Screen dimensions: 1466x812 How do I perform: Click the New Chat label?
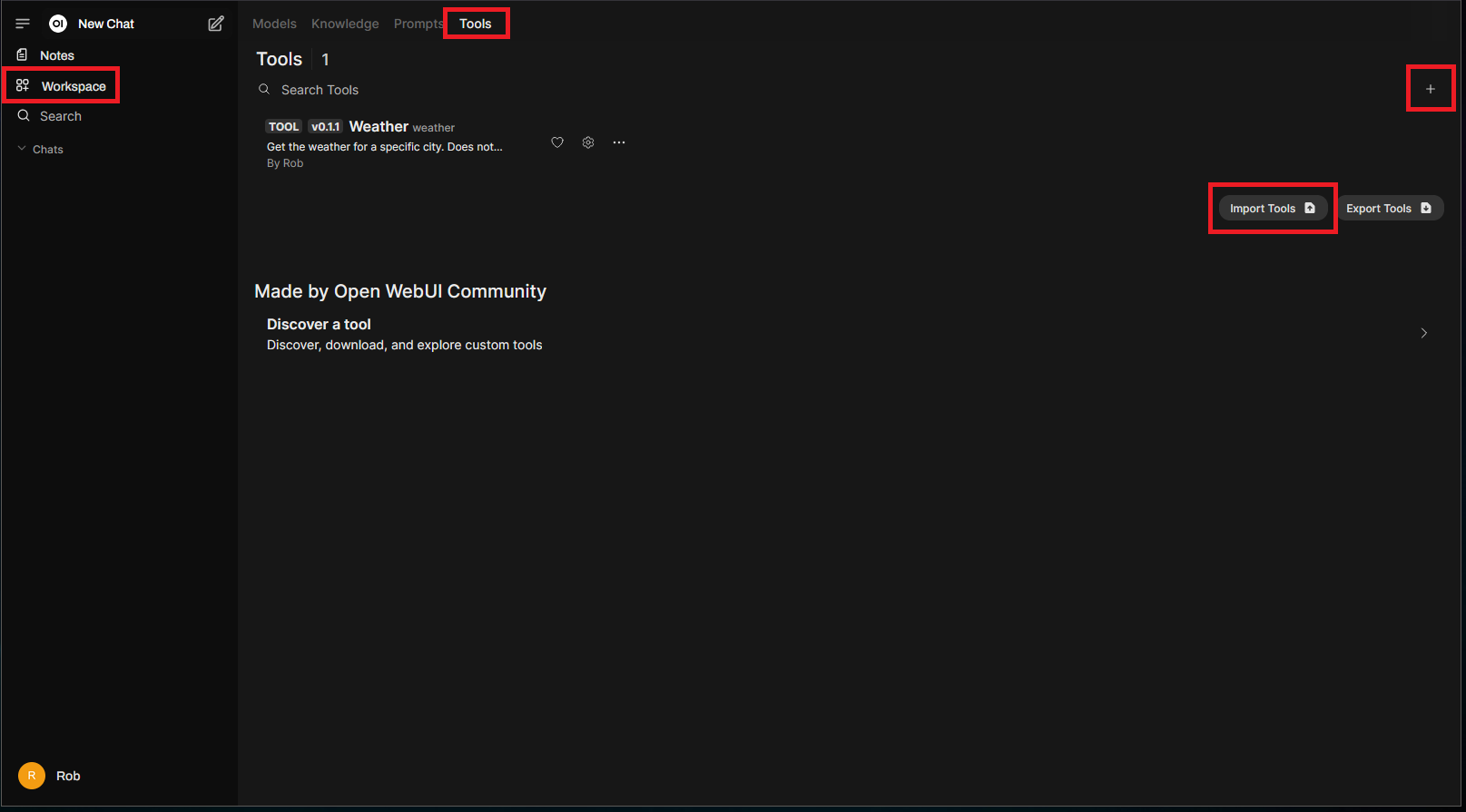point(106,24)
